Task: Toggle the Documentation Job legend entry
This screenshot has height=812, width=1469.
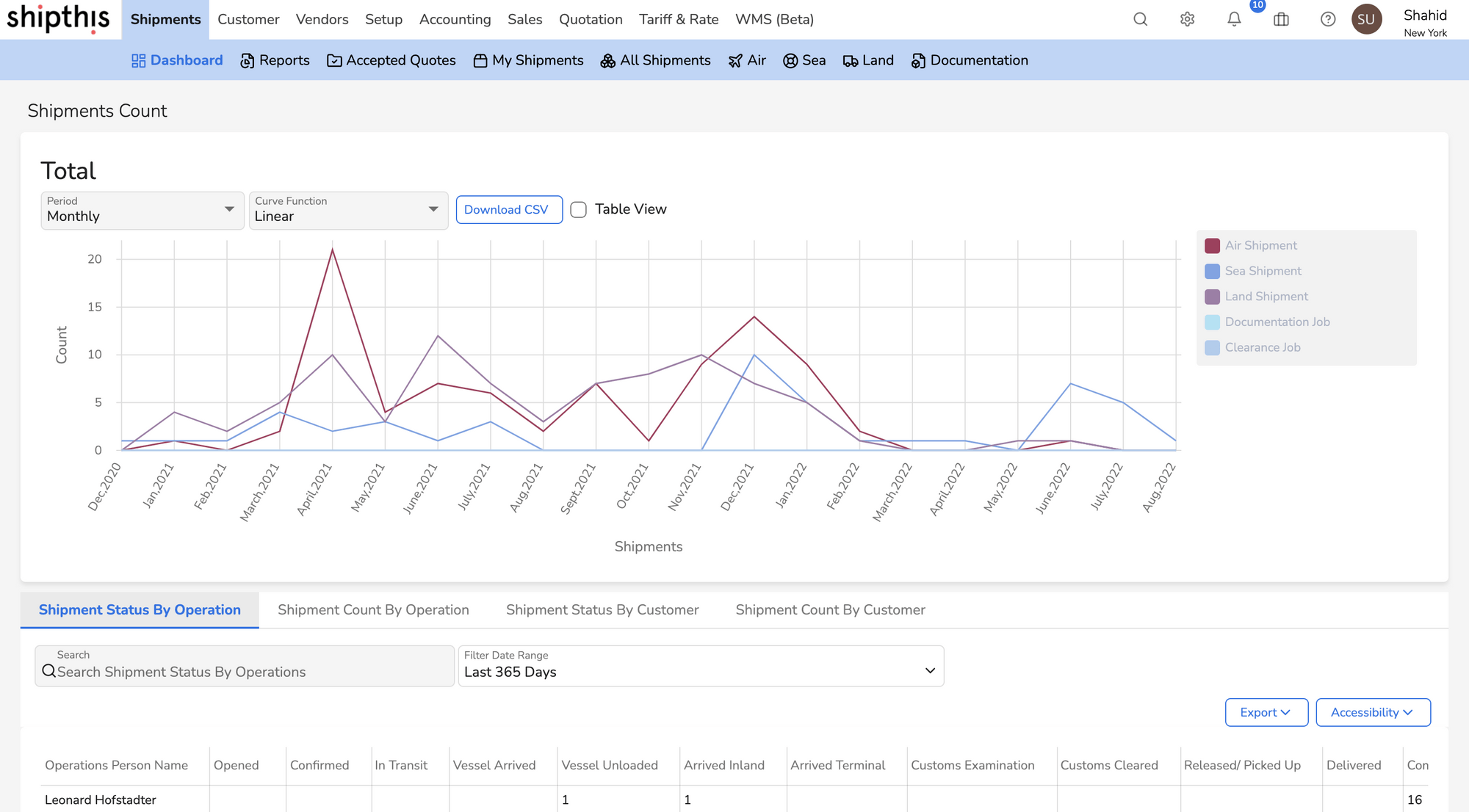Action: [1278, 322]
